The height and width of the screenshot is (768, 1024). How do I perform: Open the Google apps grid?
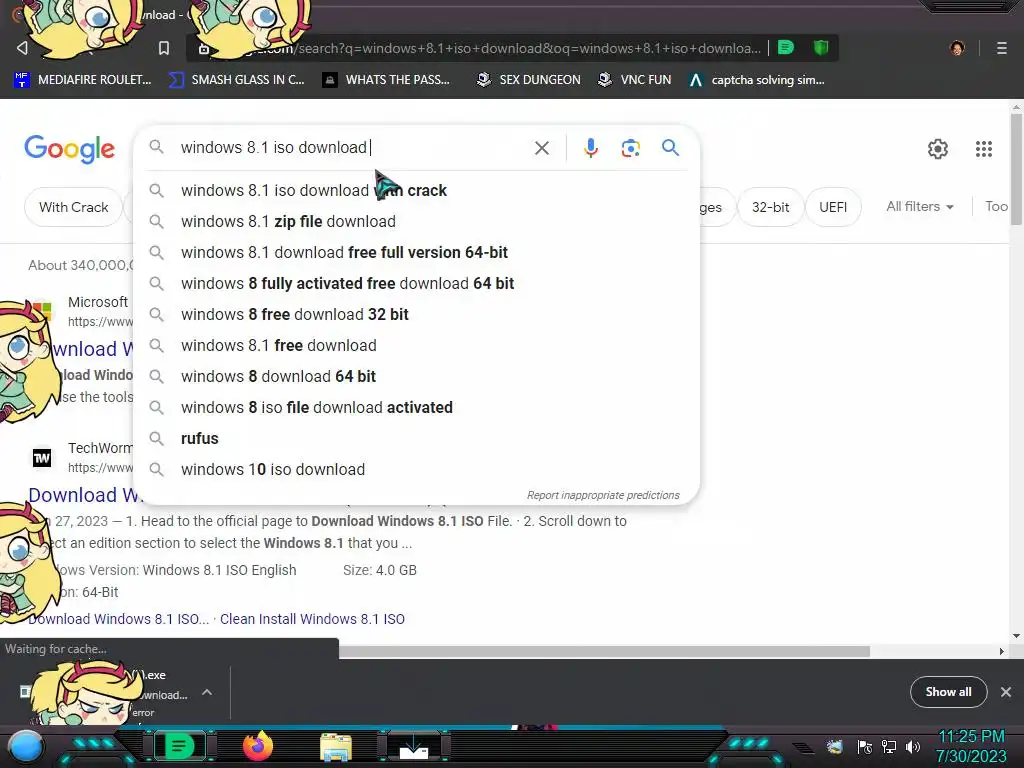pyautogui.click(x=984, y=149)
